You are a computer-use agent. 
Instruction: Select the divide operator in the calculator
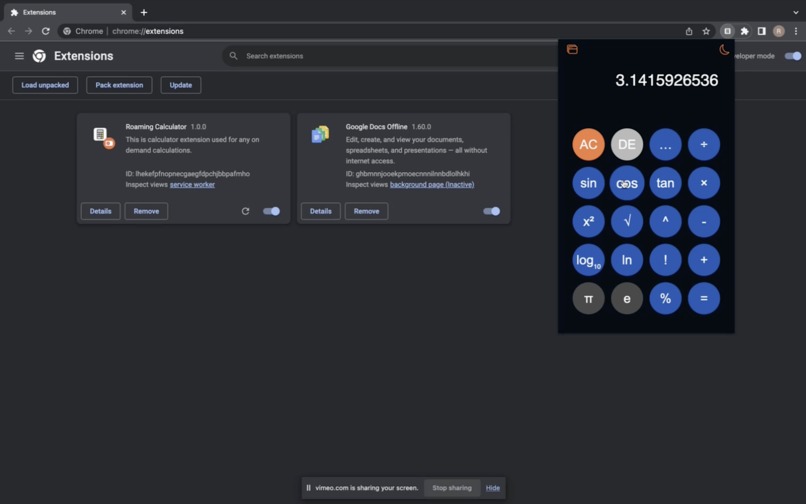point(704,145)
